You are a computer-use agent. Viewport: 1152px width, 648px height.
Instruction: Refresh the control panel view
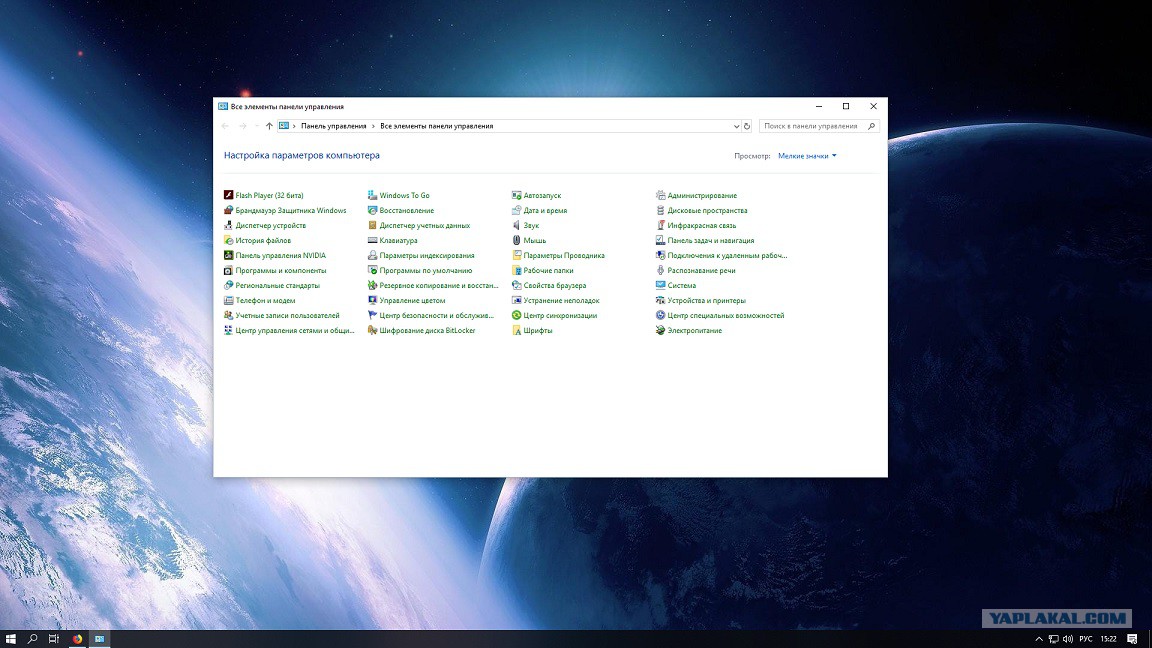[x=747, y=126]
